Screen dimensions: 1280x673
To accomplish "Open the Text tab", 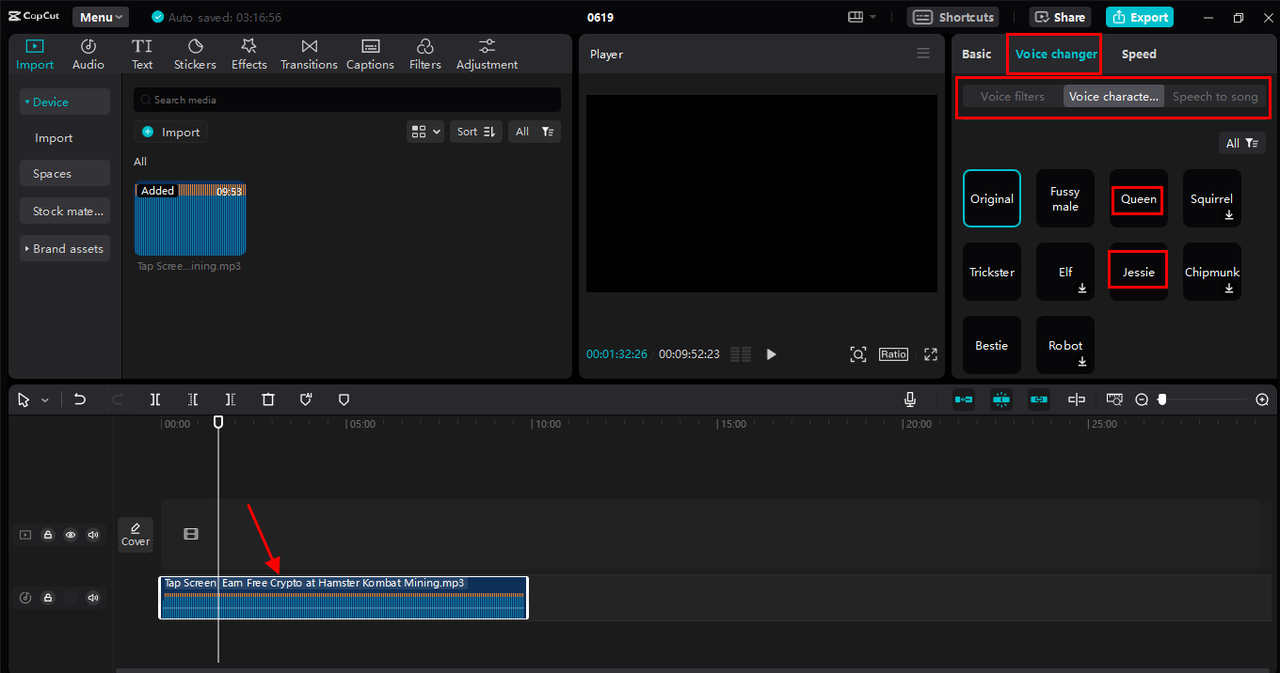I will (142, 54).
